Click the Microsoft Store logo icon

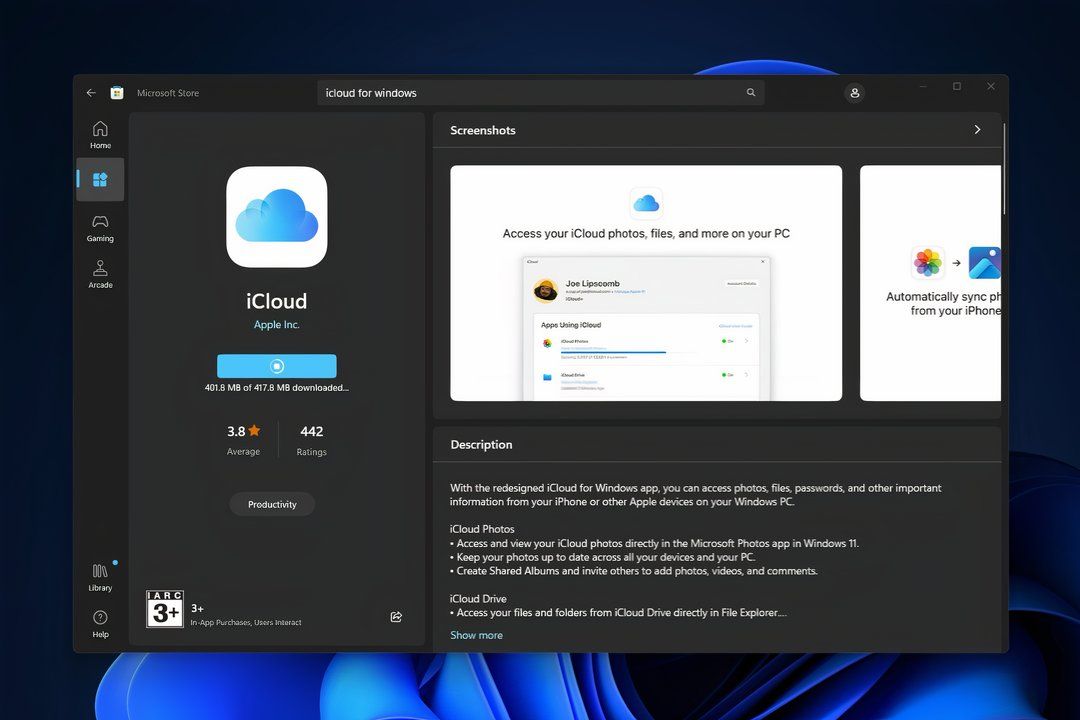117,92
